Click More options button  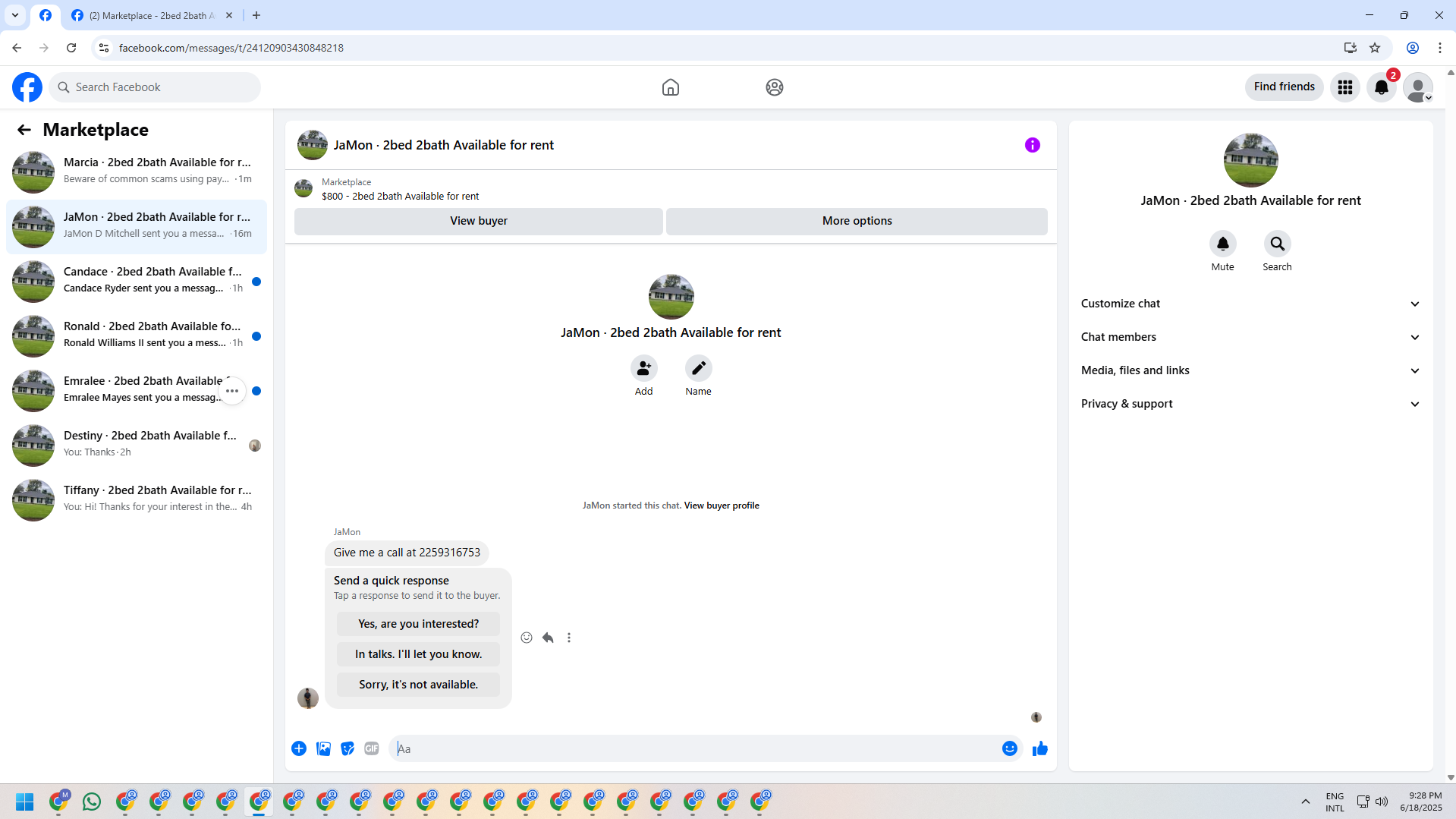[x=857, y=221]
